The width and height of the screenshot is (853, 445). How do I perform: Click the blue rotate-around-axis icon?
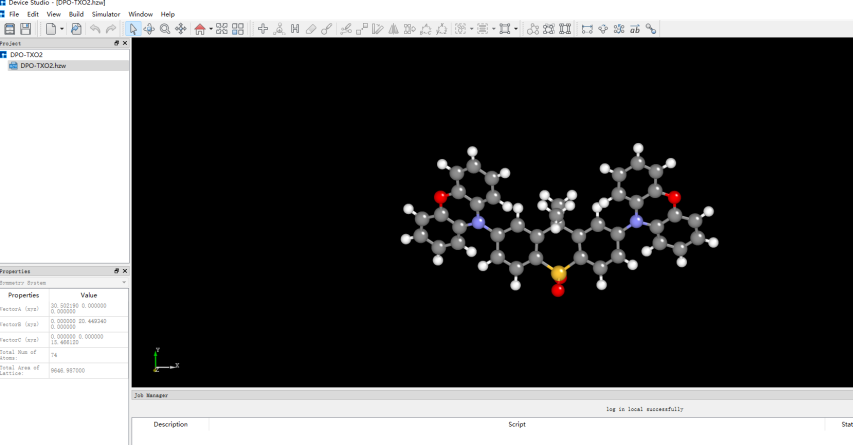[x=603, y=29]
